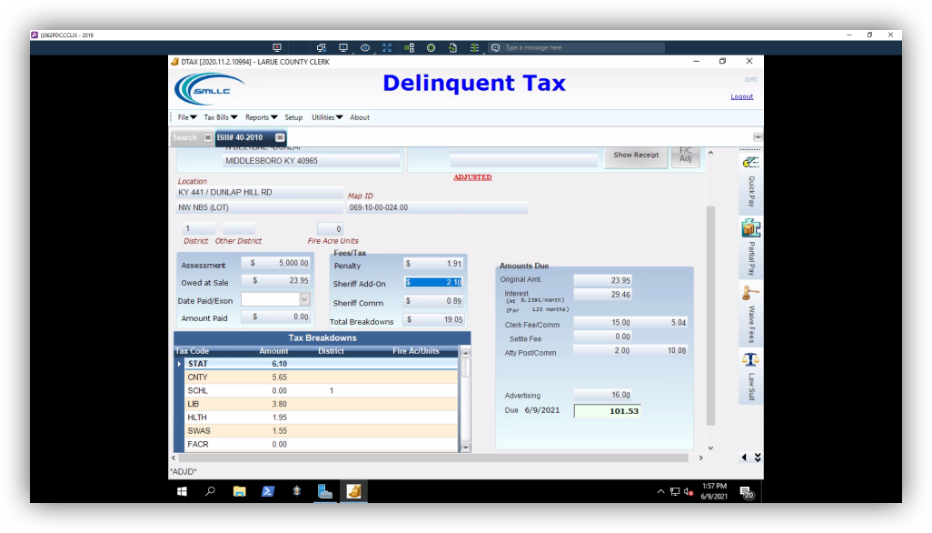The width and height of the screenshot is (932, 533).
Task: Select the Waive Fees gavel icon
Action: (x=750, y=293)
